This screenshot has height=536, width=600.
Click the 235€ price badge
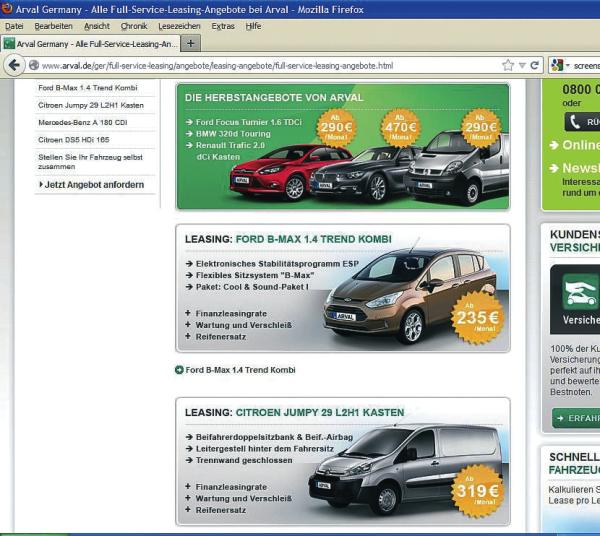[x=478, y=318]
